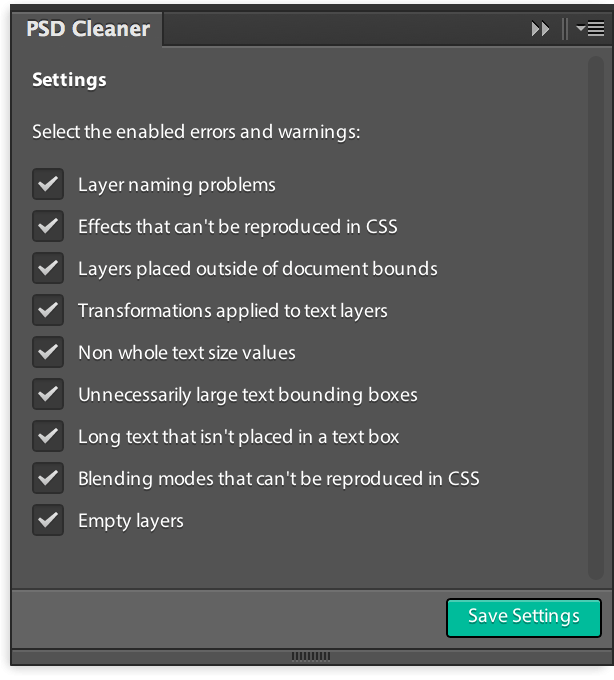
Task: Select the PSD Cleaner tab
Action: coord(88,29)
